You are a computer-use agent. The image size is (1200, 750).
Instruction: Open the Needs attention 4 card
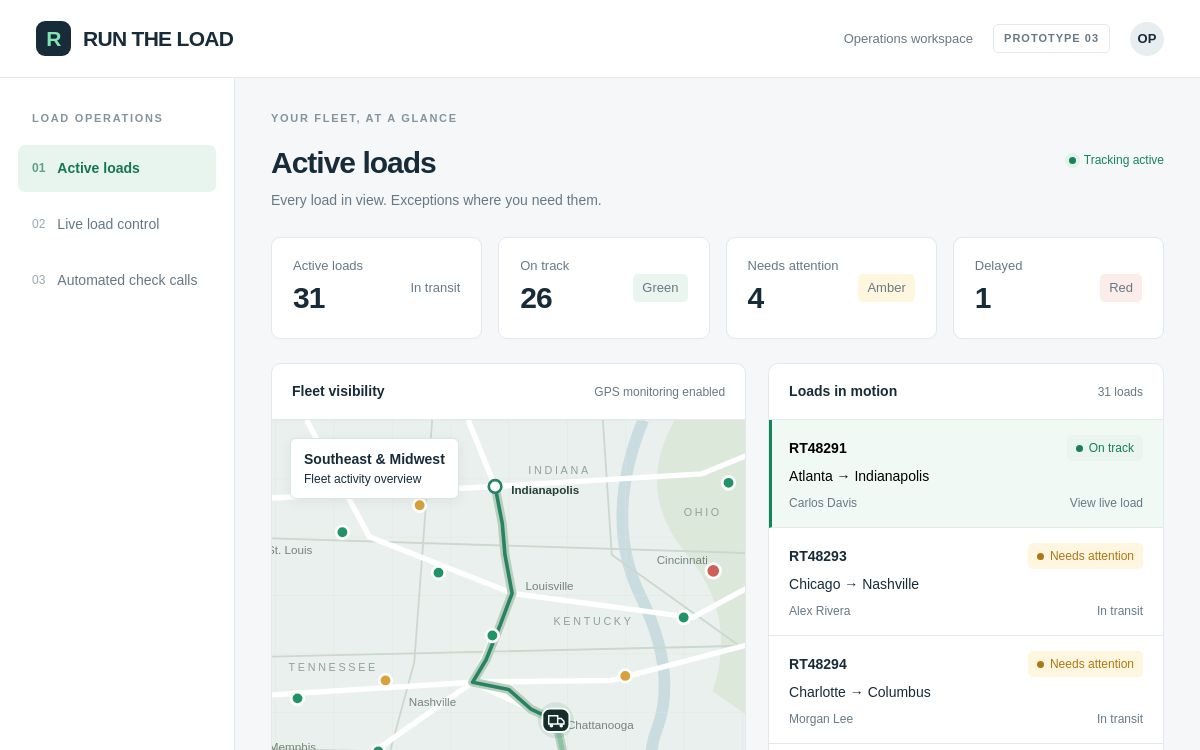coord(831,288)
